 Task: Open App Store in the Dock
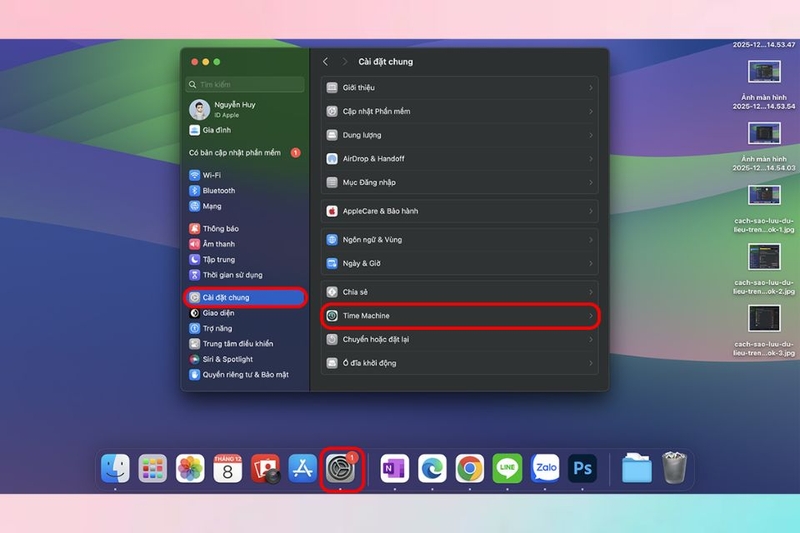[x=303, y=468]
